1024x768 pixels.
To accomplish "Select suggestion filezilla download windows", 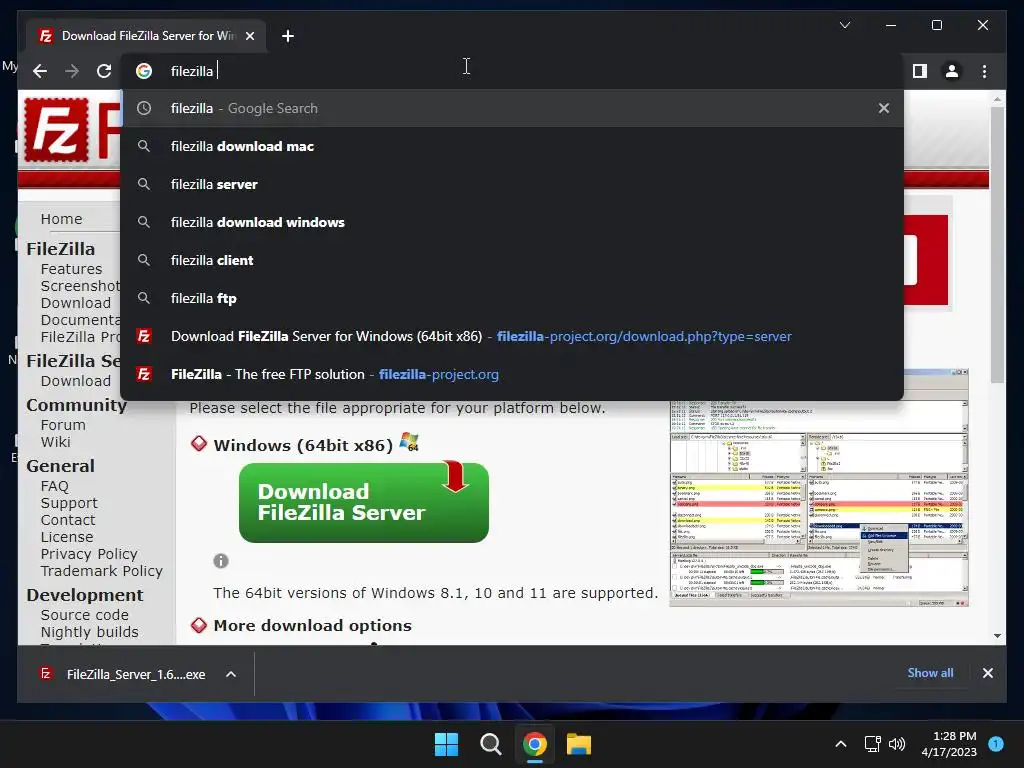I will pos(511,222).
